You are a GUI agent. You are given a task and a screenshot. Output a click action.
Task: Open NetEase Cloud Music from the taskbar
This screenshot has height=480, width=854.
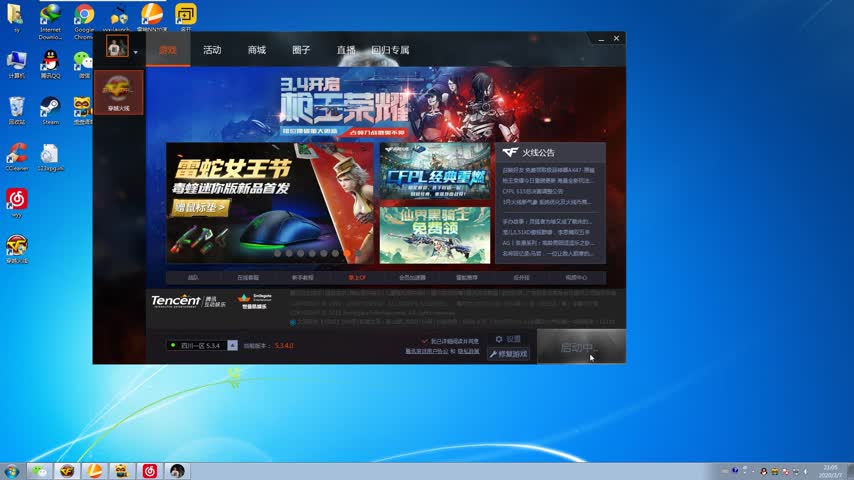[x=149, y=471]
